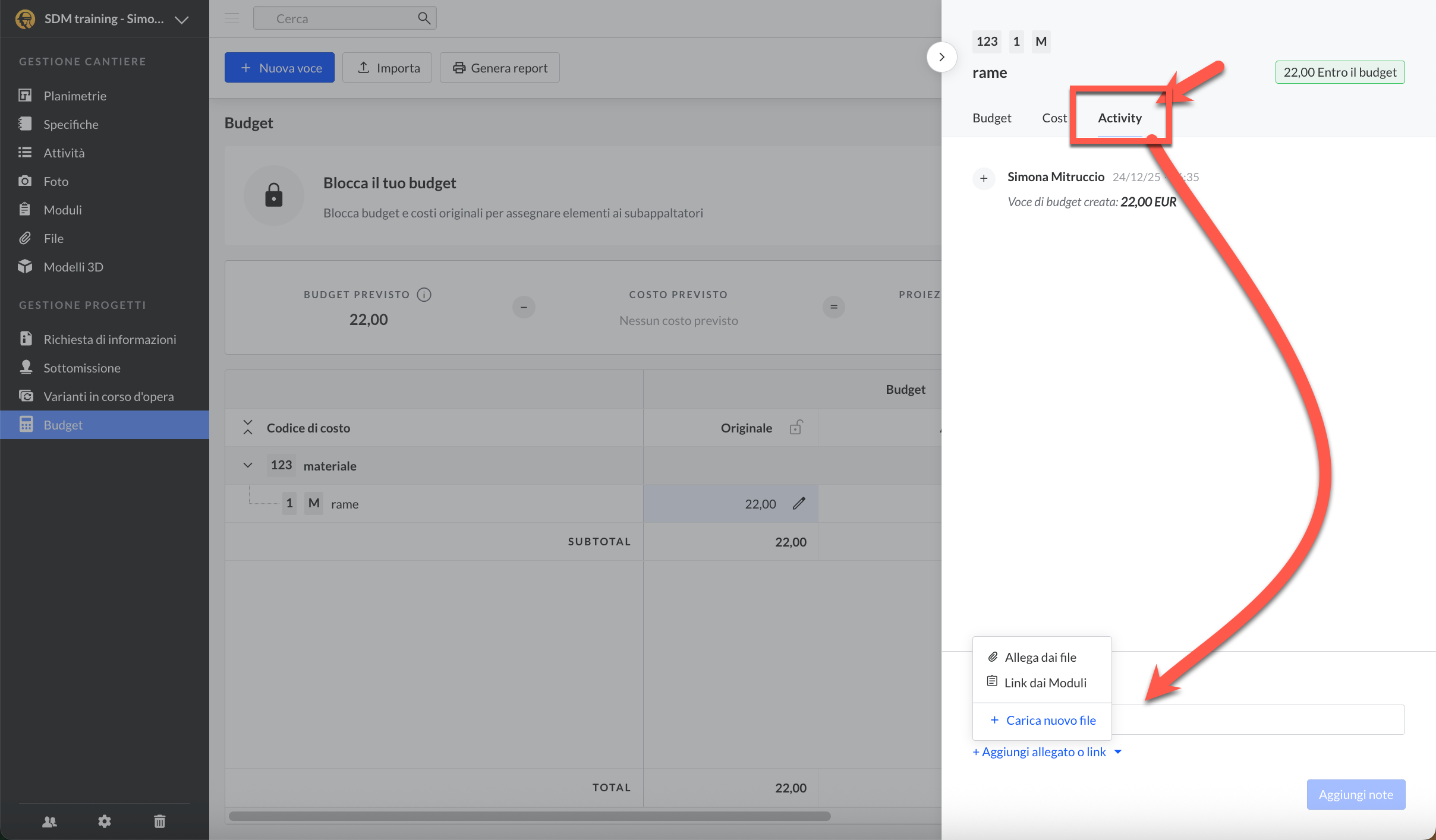Click the Nuova voce button
1436x840 pixels.
(279, 68)
